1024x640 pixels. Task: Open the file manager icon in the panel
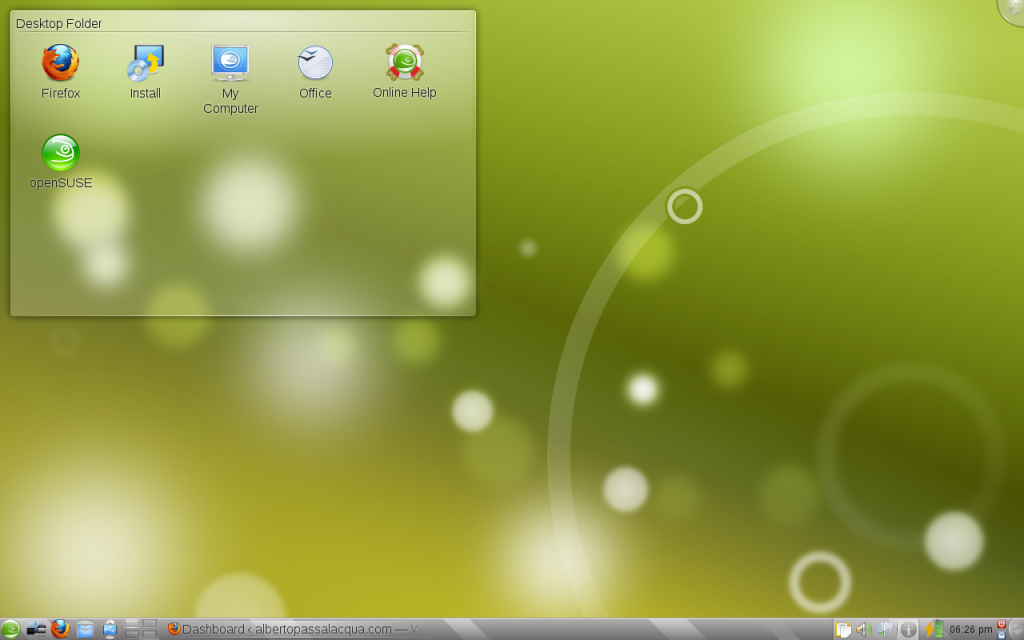[x=85, y=630]
